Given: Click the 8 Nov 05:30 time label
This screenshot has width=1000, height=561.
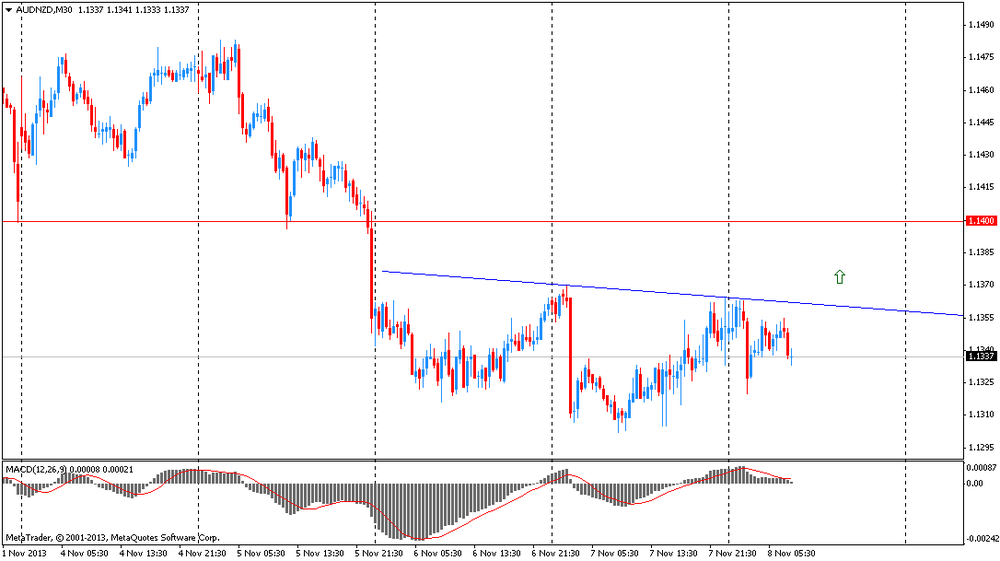Looking at the screenshot, I should [x=791, y=553].
